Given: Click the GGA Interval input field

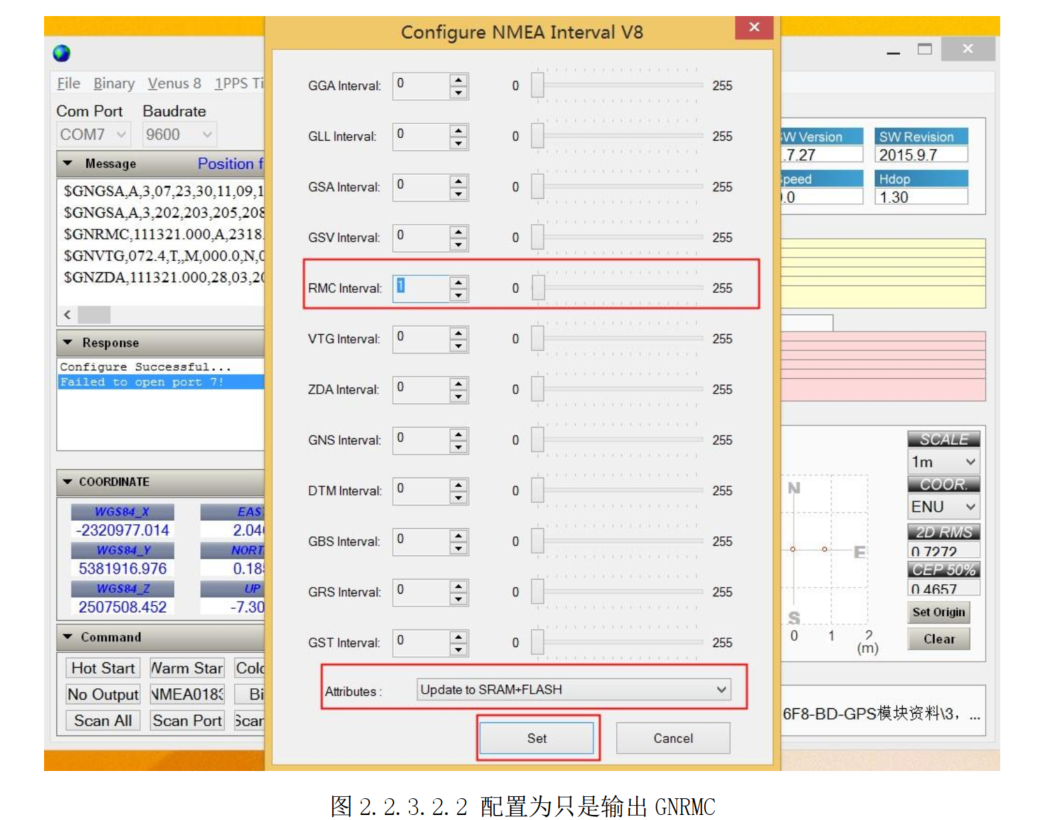Looking at the screenshot, I should (421, 85).
